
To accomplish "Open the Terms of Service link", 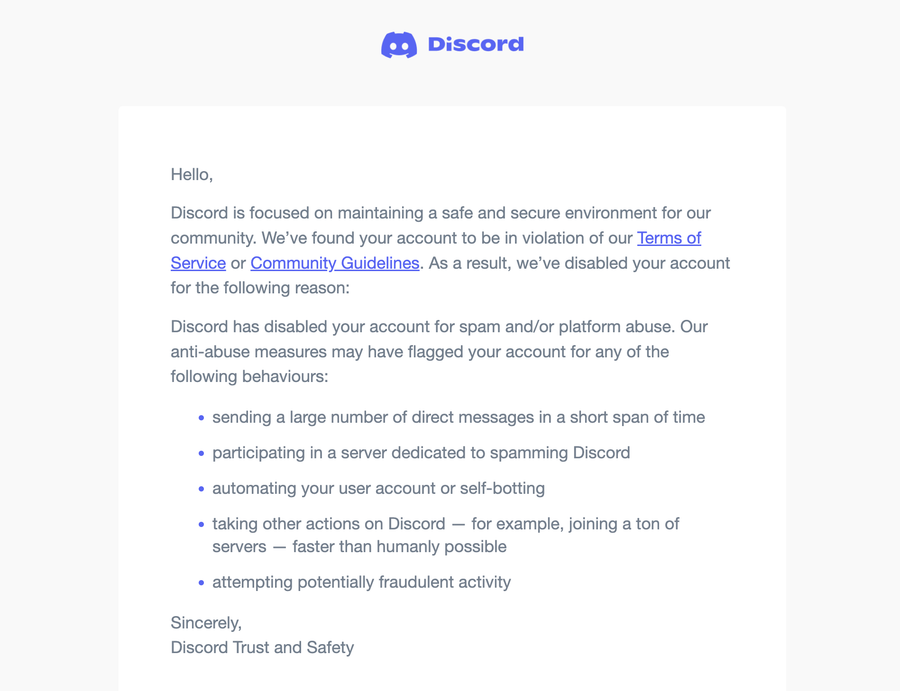I will pos(668,238).
